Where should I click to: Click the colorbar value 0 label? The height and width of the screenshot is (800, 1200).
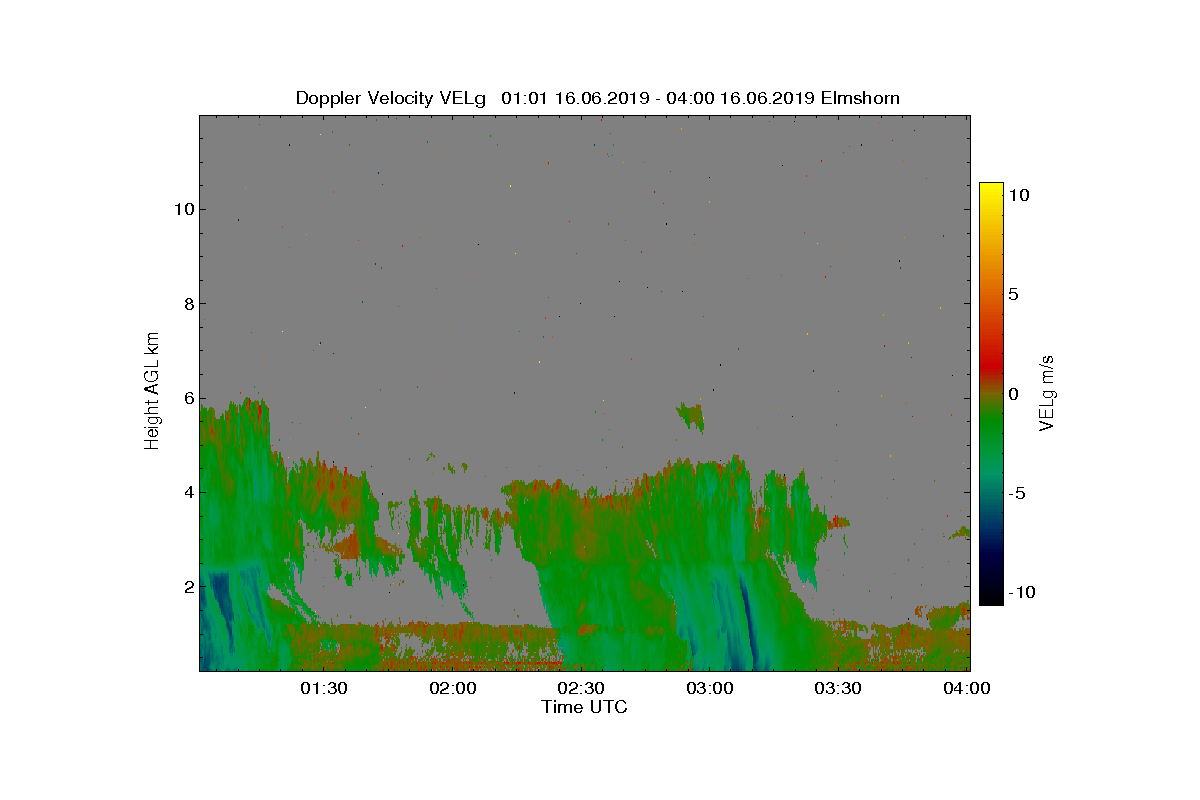click(x=1013, y=394)
